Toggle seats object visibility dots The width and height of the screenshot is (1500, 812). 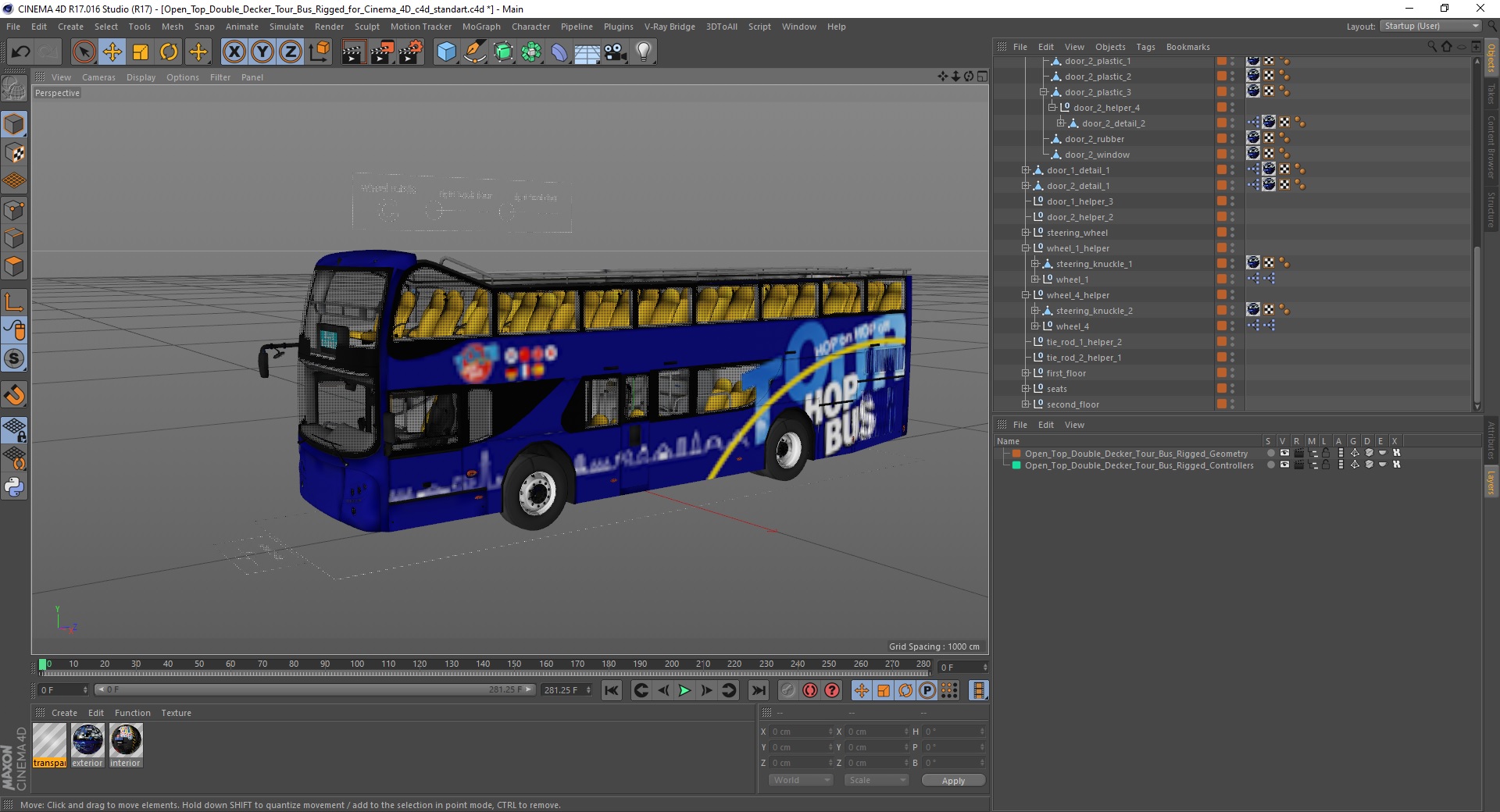point(1233,389)
